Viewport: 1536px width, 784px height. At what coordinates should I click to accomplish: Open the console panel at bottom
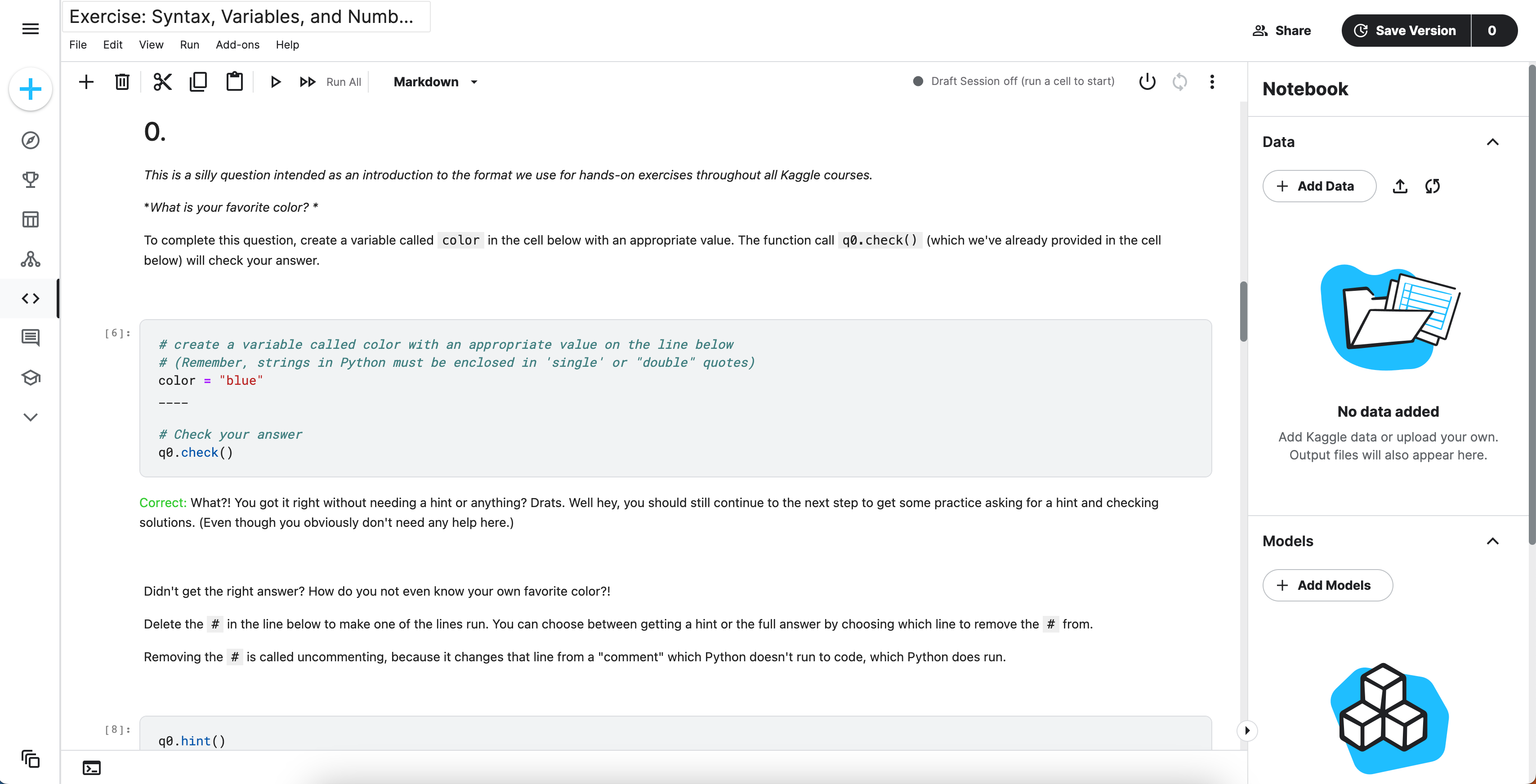(91, 768)
